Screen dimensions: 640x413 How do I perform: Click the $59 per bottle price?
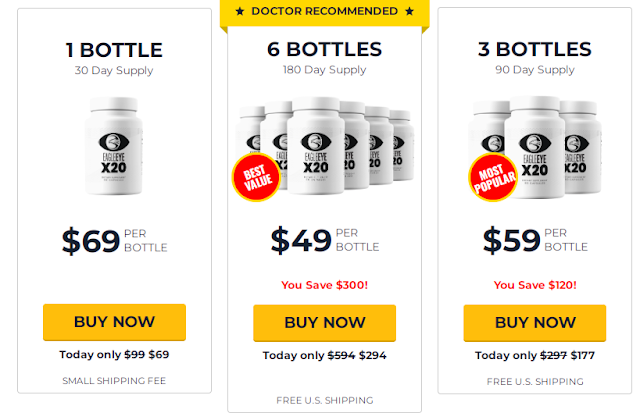tap(534, 241)
